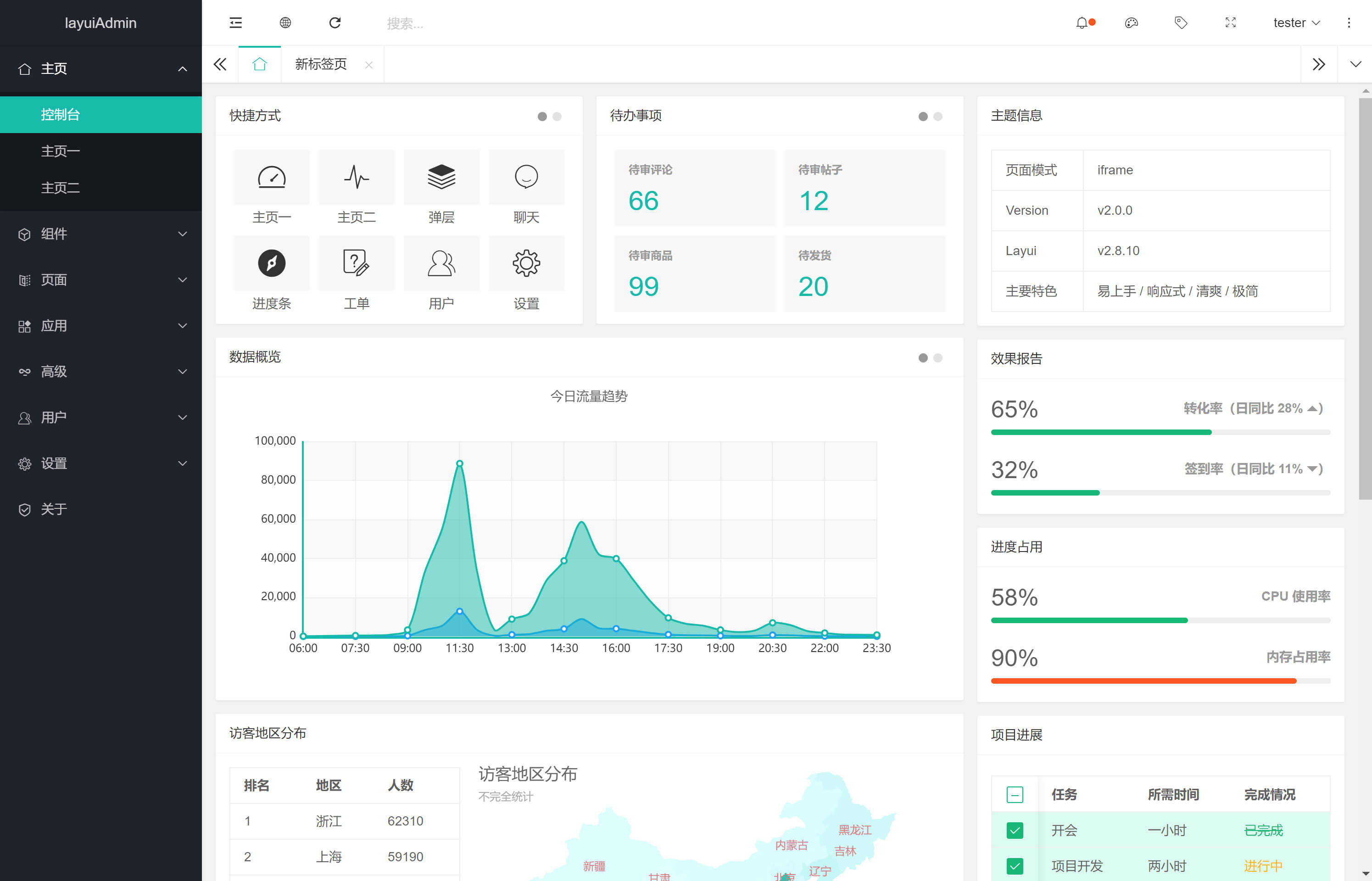Open the website globe icon in header

pyautogui.click(x=285, y=23)
